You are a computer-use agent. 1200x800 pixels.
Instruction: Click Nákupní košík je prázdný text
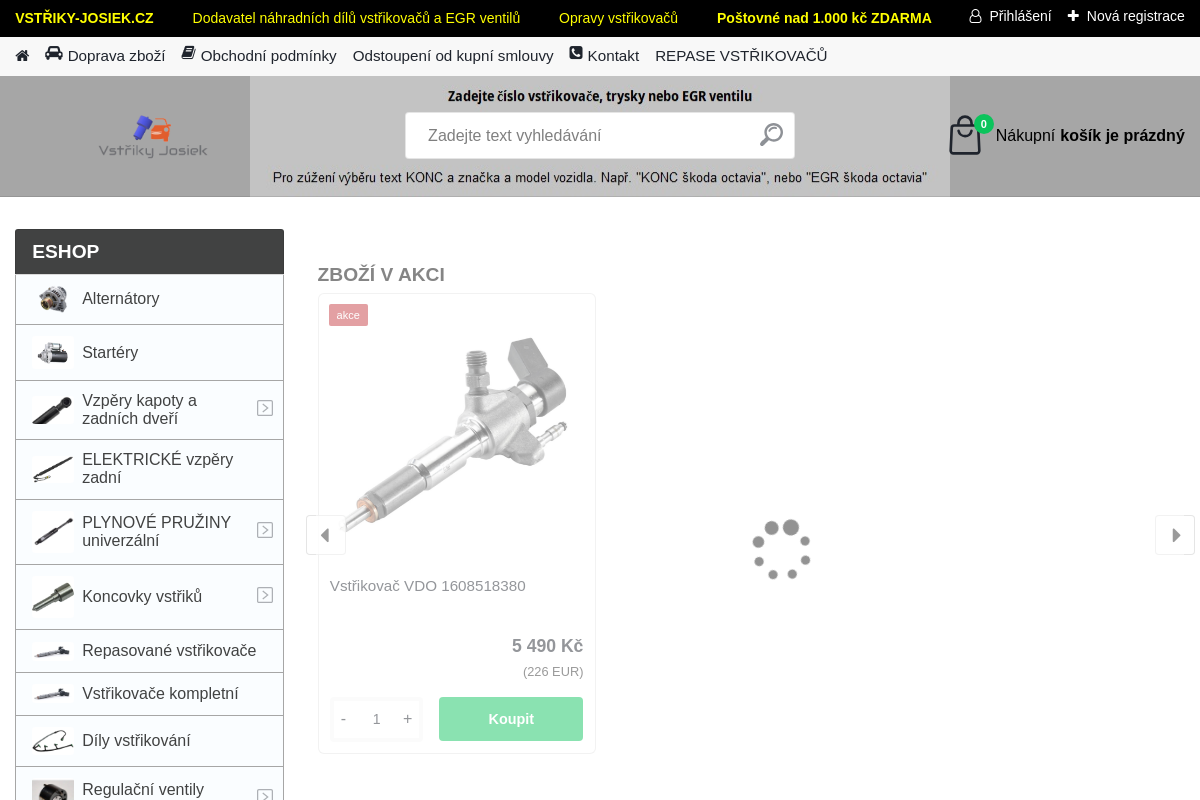pos(1090,136)
